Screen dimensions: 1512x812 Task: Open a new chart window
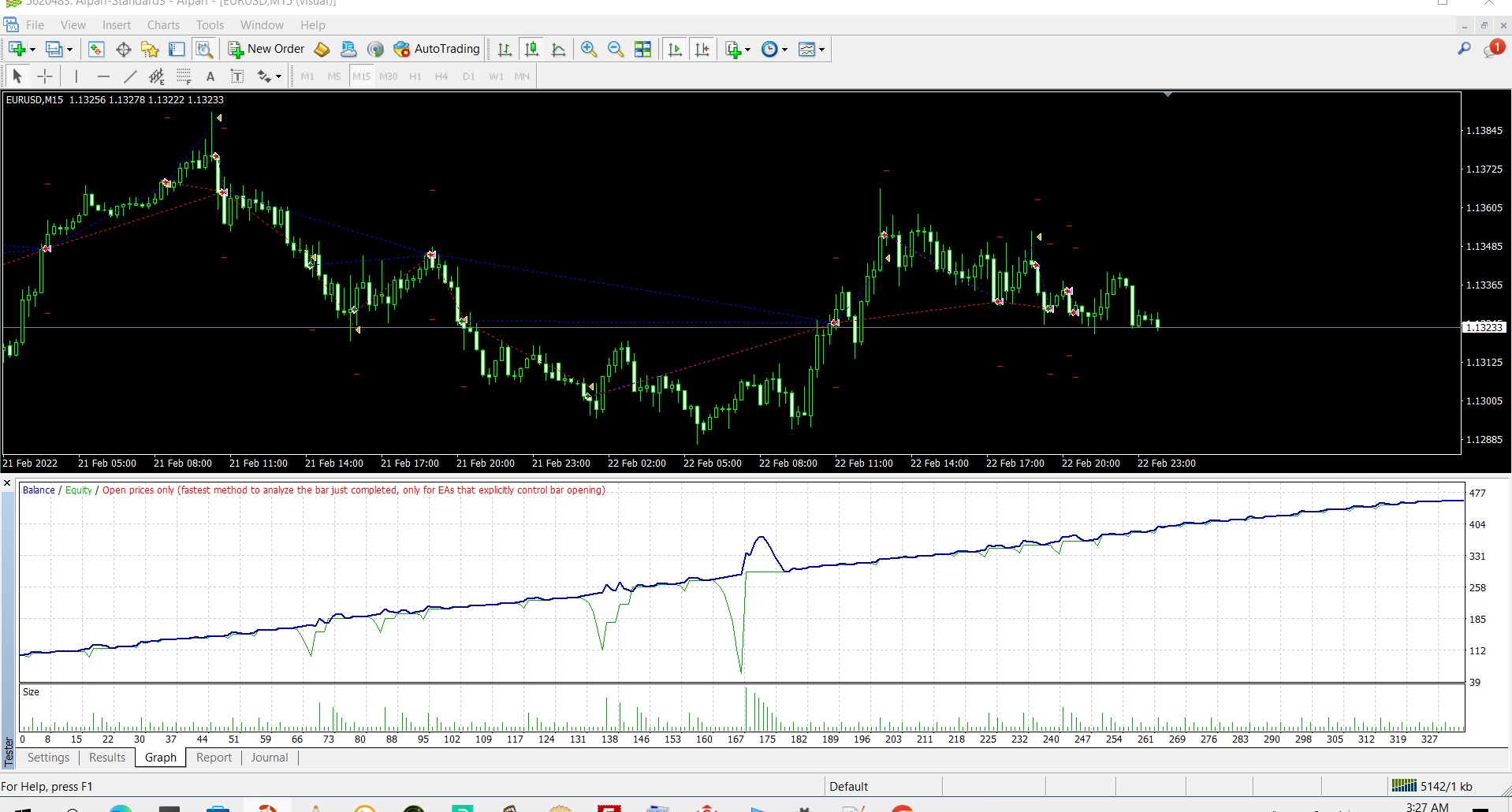pos(17,50)
